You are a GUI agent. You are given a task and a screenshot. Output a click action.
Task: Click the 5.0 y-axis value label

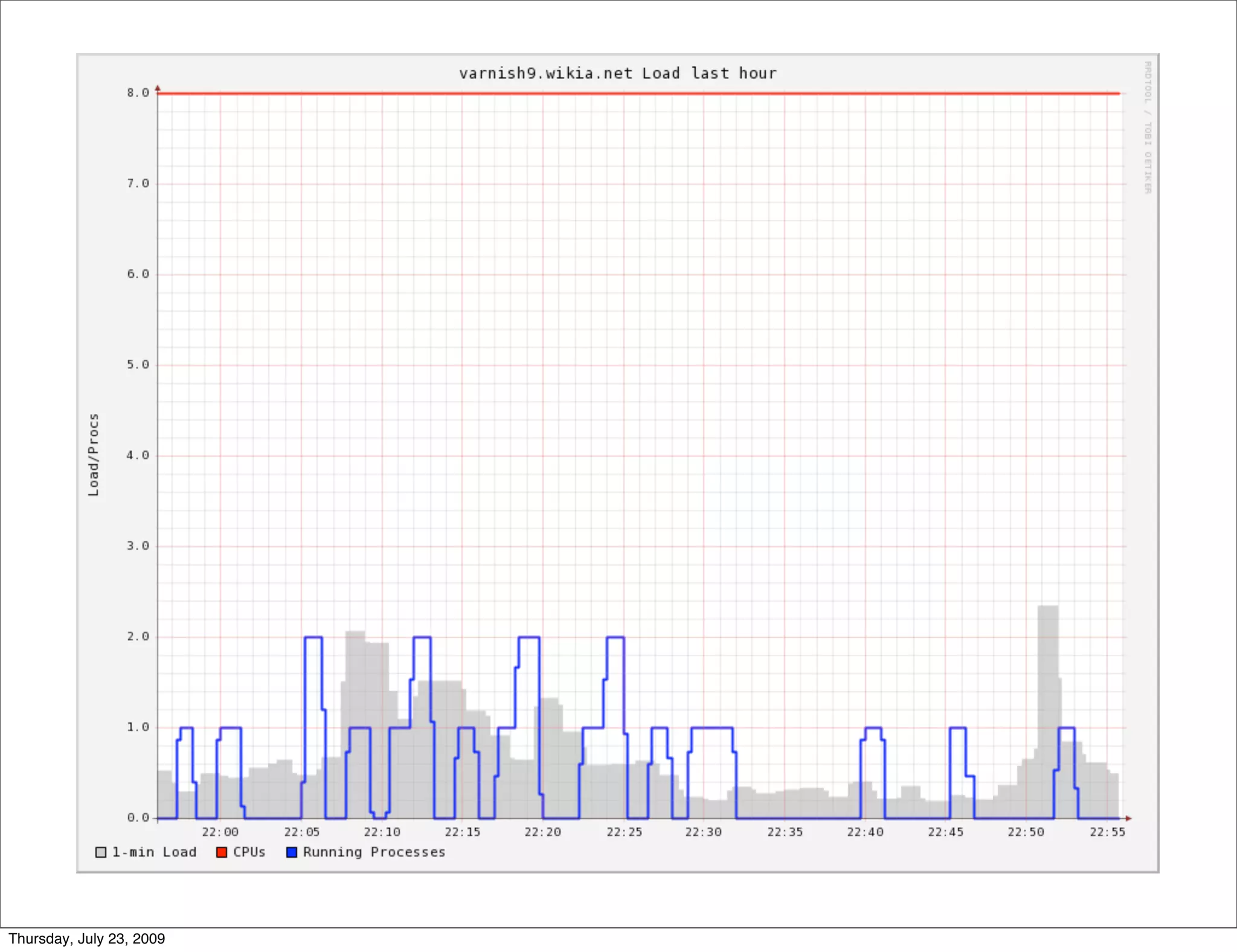(x=138, y=365)
